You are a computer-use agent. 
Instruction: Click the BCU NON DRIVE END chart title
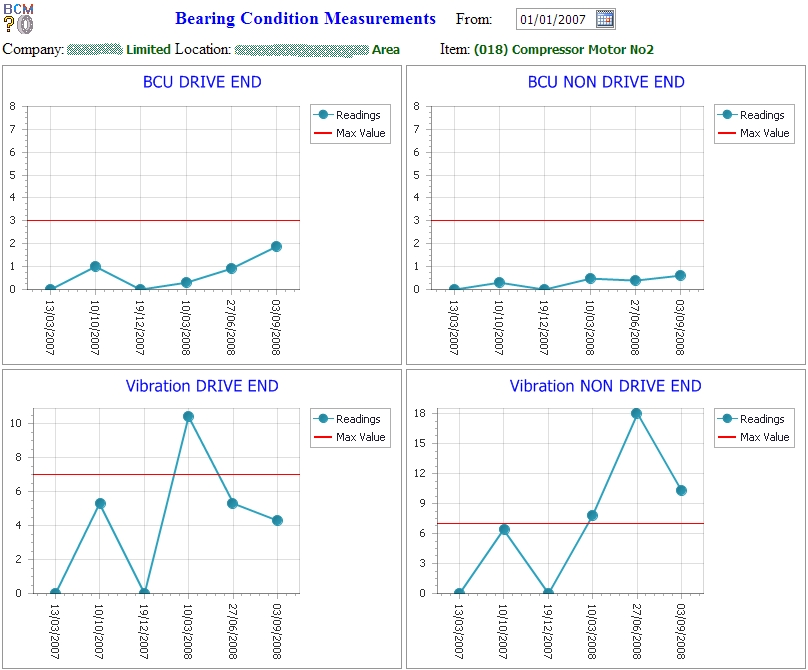point(606,82)
